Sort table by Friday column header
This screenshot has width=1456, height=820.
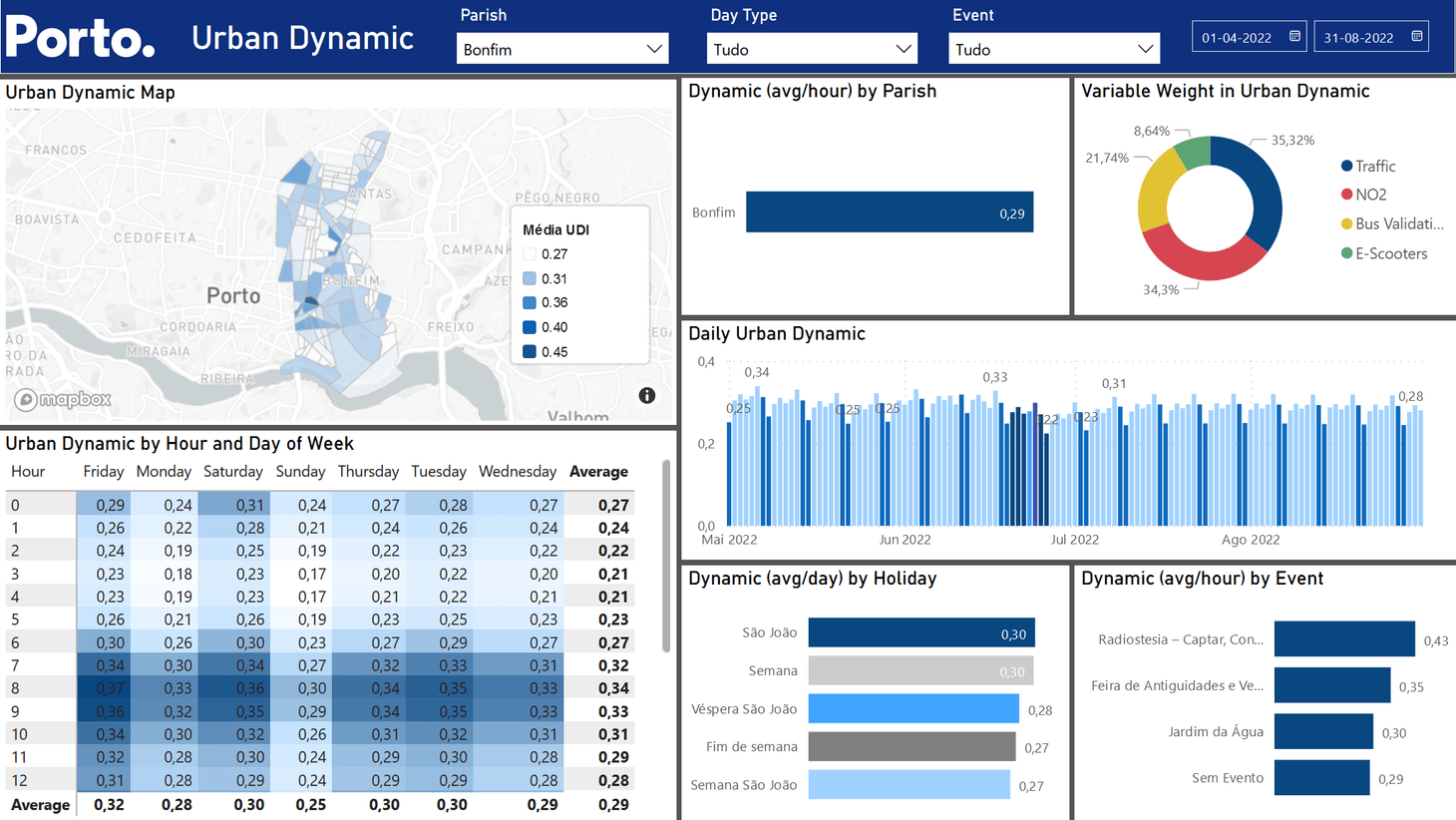(x=103, y=472)
